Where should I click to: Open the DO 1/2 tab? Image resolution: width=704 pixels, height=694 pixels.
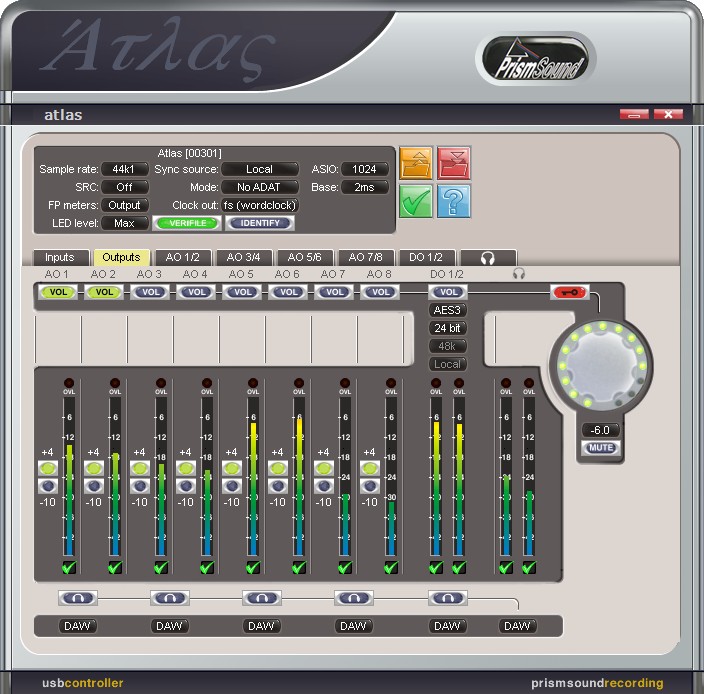pos(426,258)
